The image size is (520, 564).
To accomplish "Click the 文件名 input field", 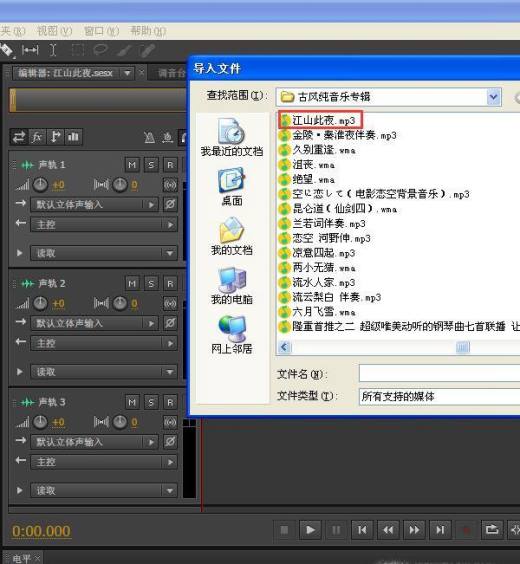I will (439, 373).
